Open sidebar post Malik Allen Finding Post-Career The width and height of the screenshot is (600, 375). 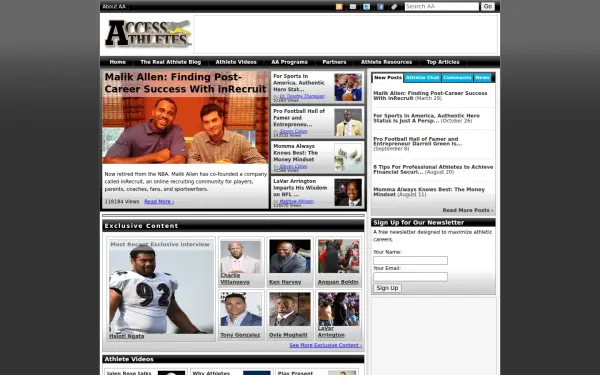(x=430, y=96)
